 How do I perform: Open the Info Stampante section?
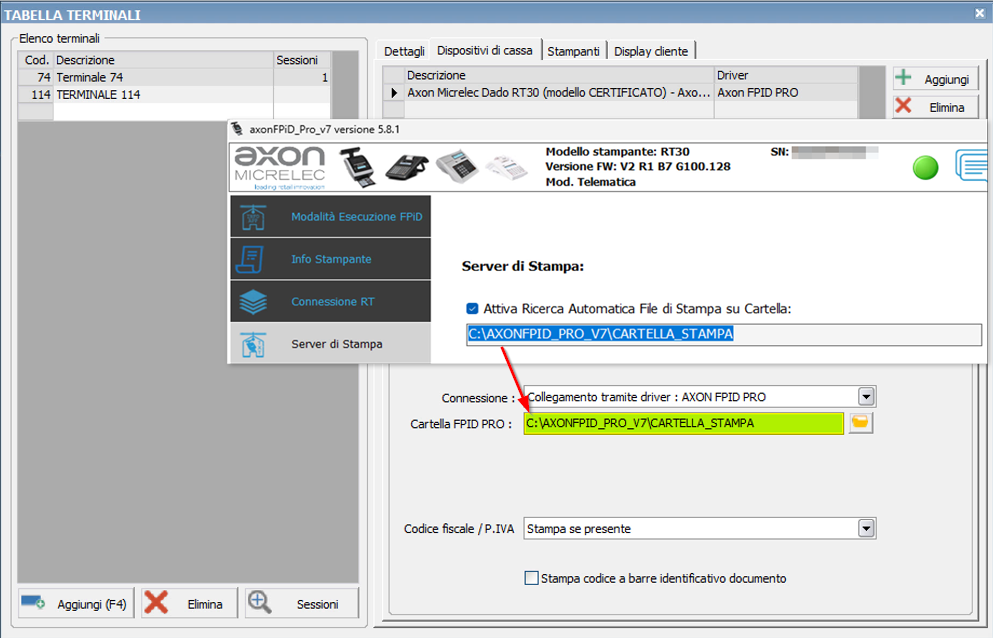(330, 259)
